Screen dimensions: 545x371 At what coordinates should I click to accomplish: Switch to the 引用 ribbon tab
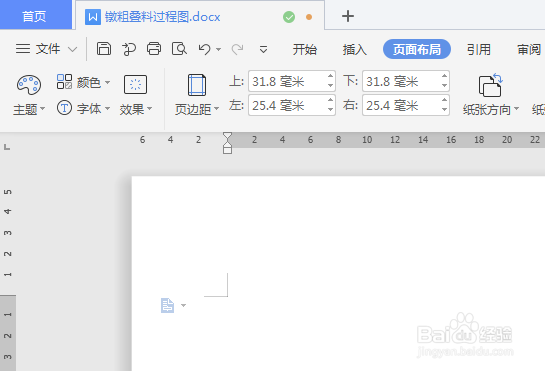pos(479,49)
